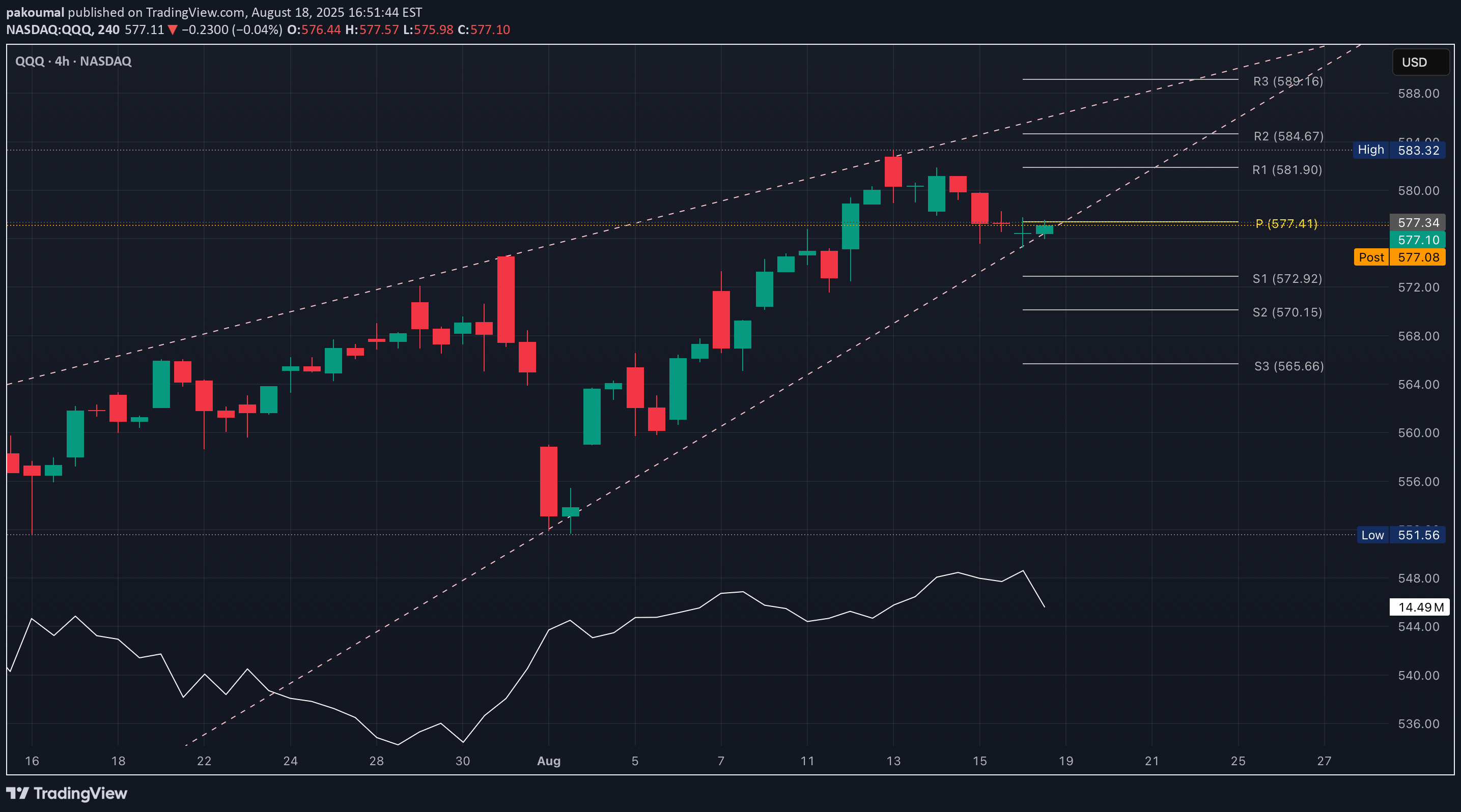
Task: Click the 13 date label on time axis
Action: point(893,761)
